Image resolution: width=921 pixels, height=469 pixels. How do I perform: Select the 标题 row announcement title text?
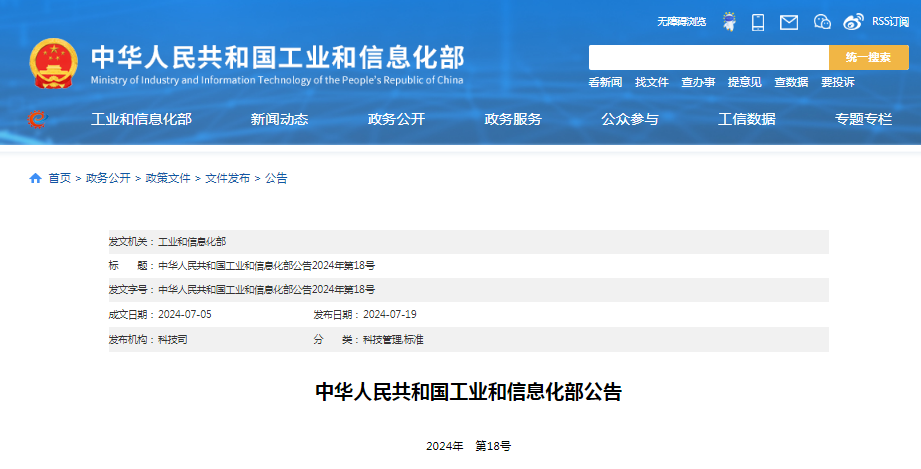pyautogui.click(x=266, y=266)
